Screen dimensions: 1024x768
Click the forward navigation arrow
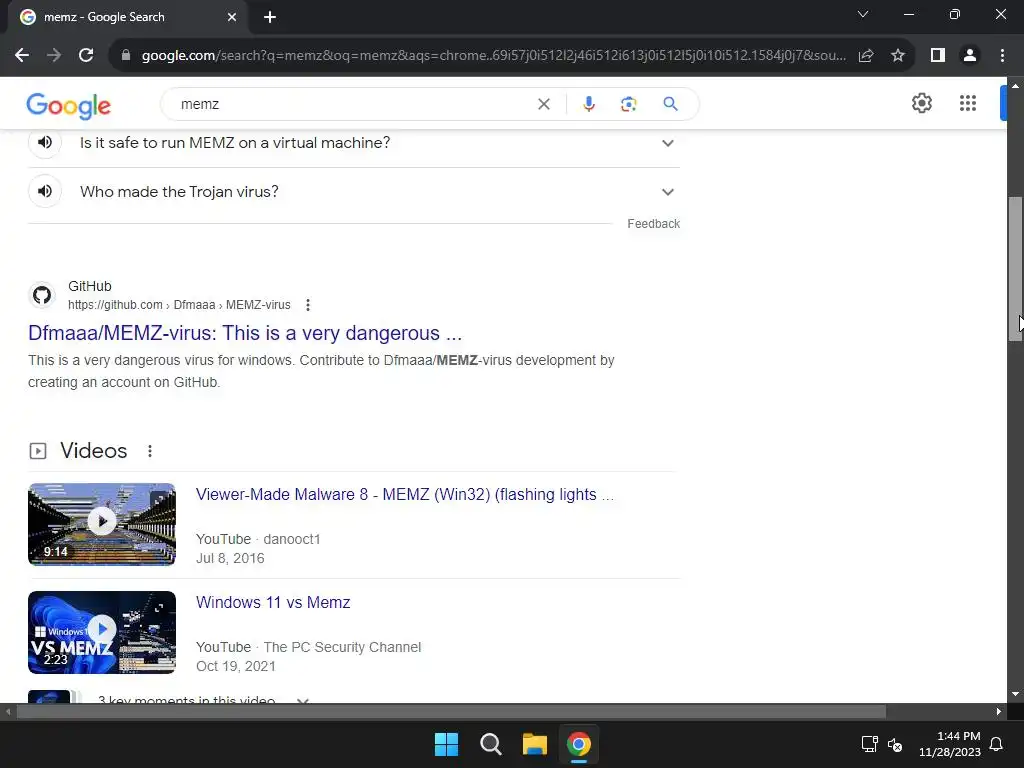click(54, 56)
